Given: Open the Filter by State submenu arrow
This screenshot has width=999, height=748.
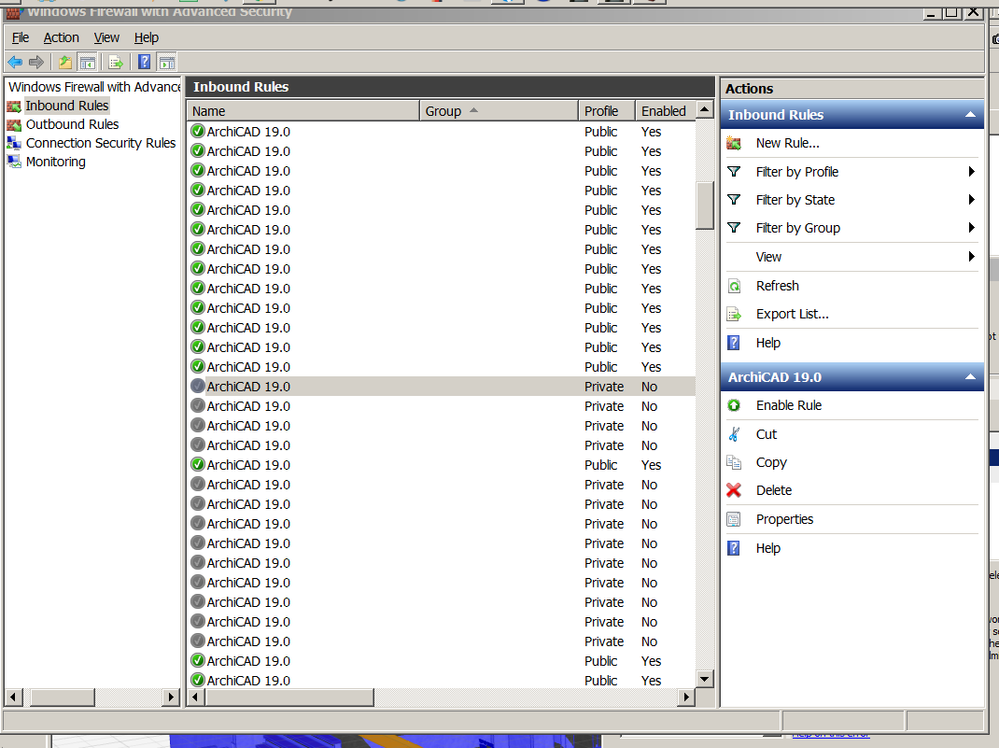Looking at the screenshot, I should [x=971, y=199].
